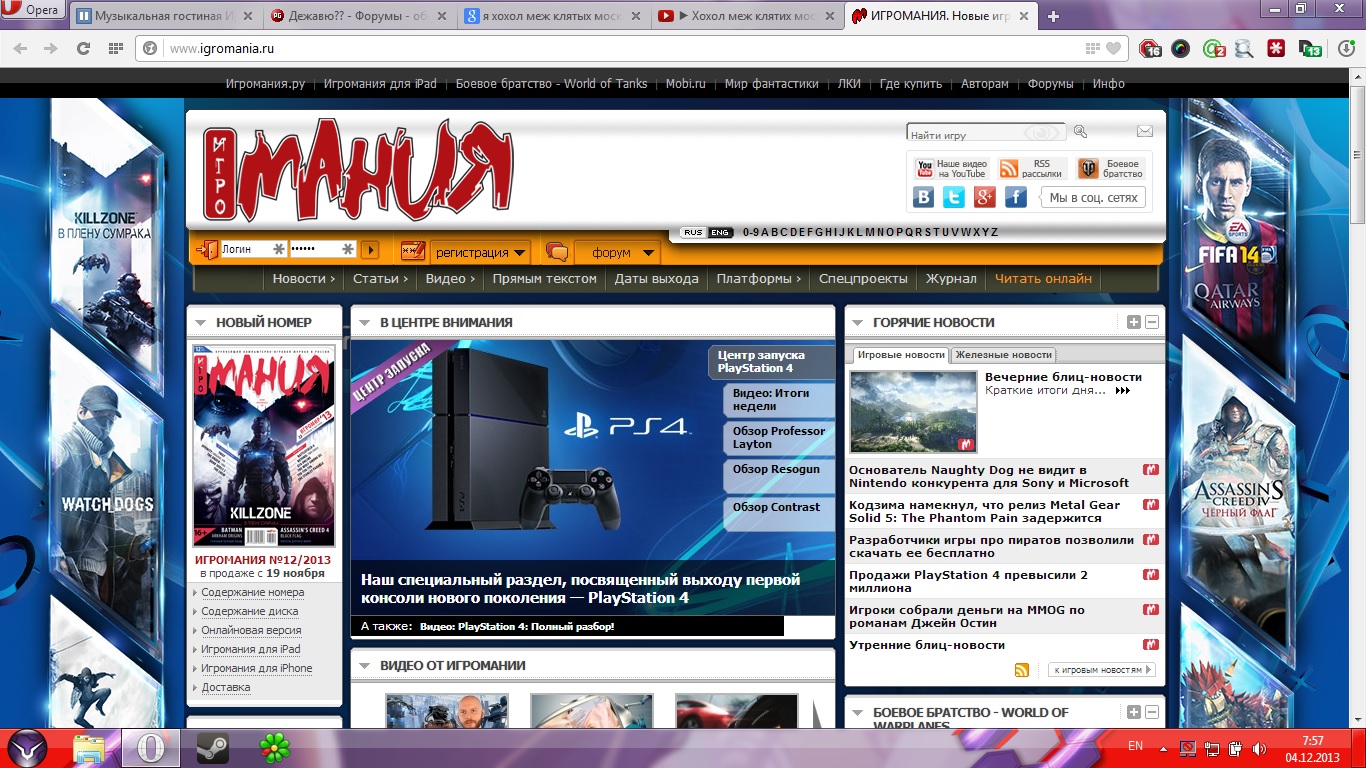This screenshot has height=768, width=1366.
Task: Click the volume speaker tray icon
Action: [x=1260, y=748]
